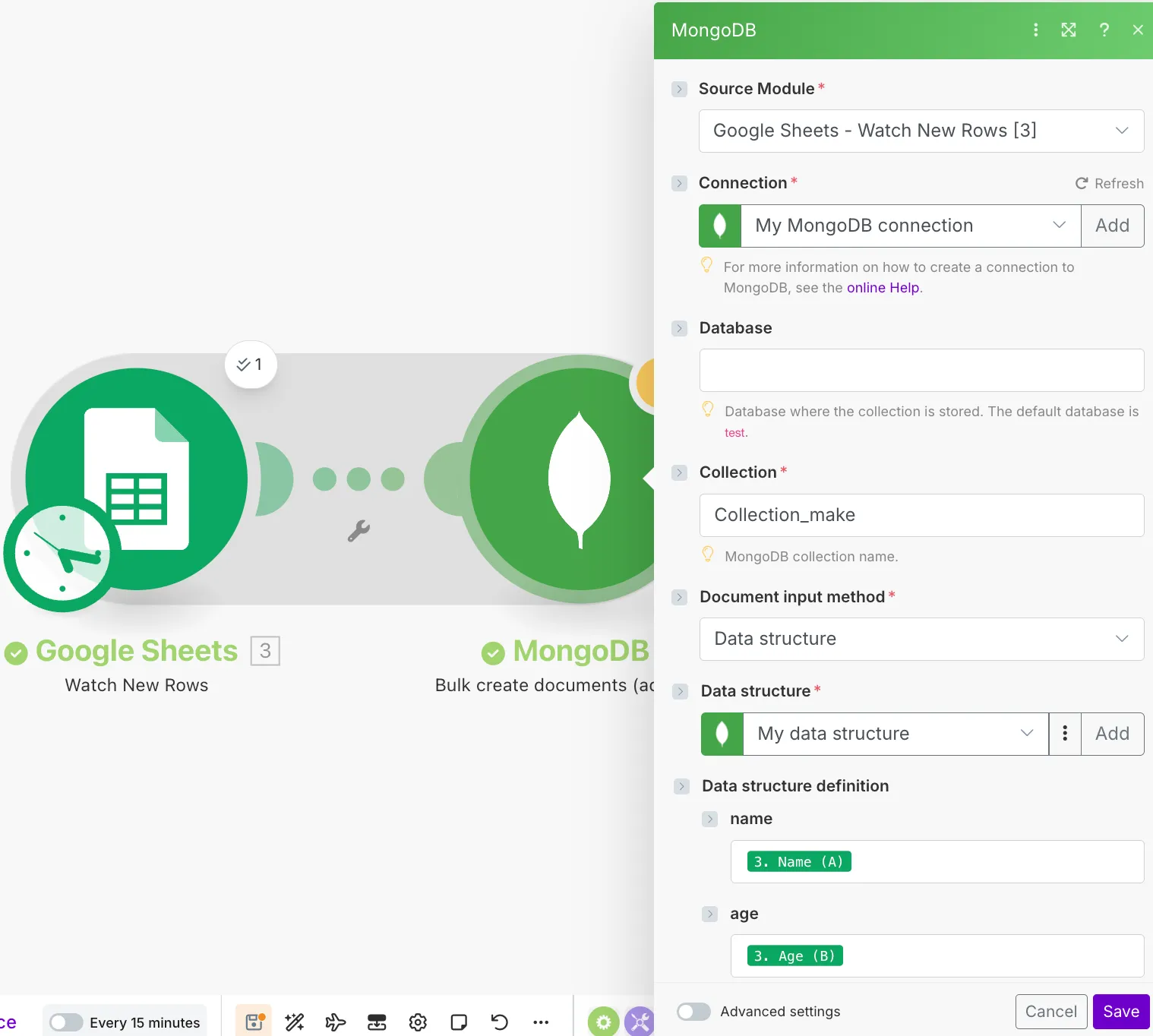The height and width of the screenshot is (1036, 1153).
Task: Open help for the MongoDB module
Action: point(1104,30)
